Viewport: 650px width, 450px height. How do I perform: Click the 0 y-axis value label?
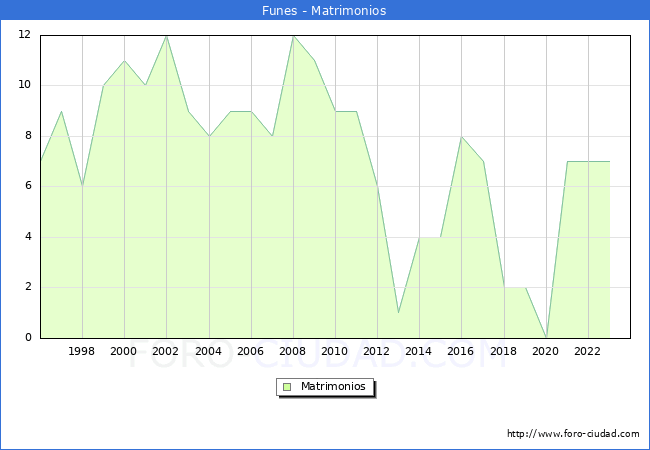point(28,338)
